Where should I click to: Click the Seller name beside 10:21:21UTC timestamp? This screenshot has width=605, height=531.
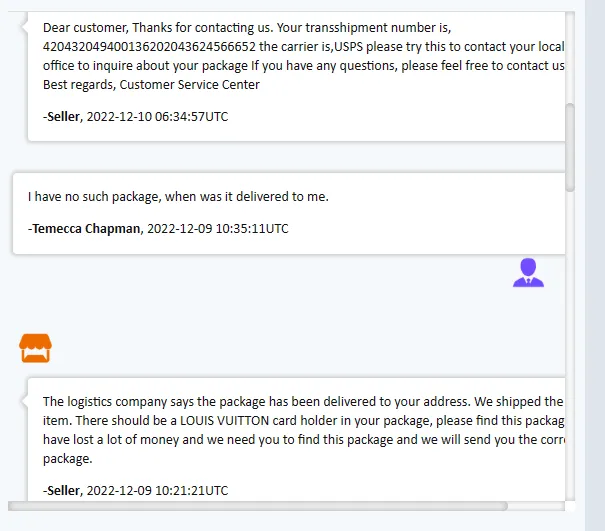pyautogui.click(x=62, y=490)
